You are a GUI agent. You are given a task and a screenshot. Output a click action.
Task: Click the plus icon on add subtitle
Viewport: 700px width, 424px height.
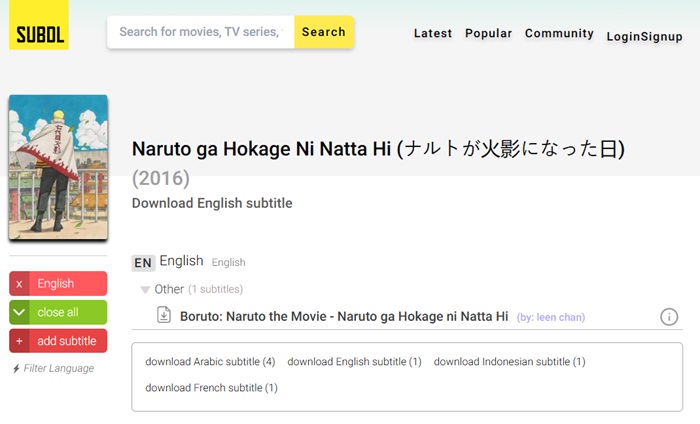tap(19, 341)
